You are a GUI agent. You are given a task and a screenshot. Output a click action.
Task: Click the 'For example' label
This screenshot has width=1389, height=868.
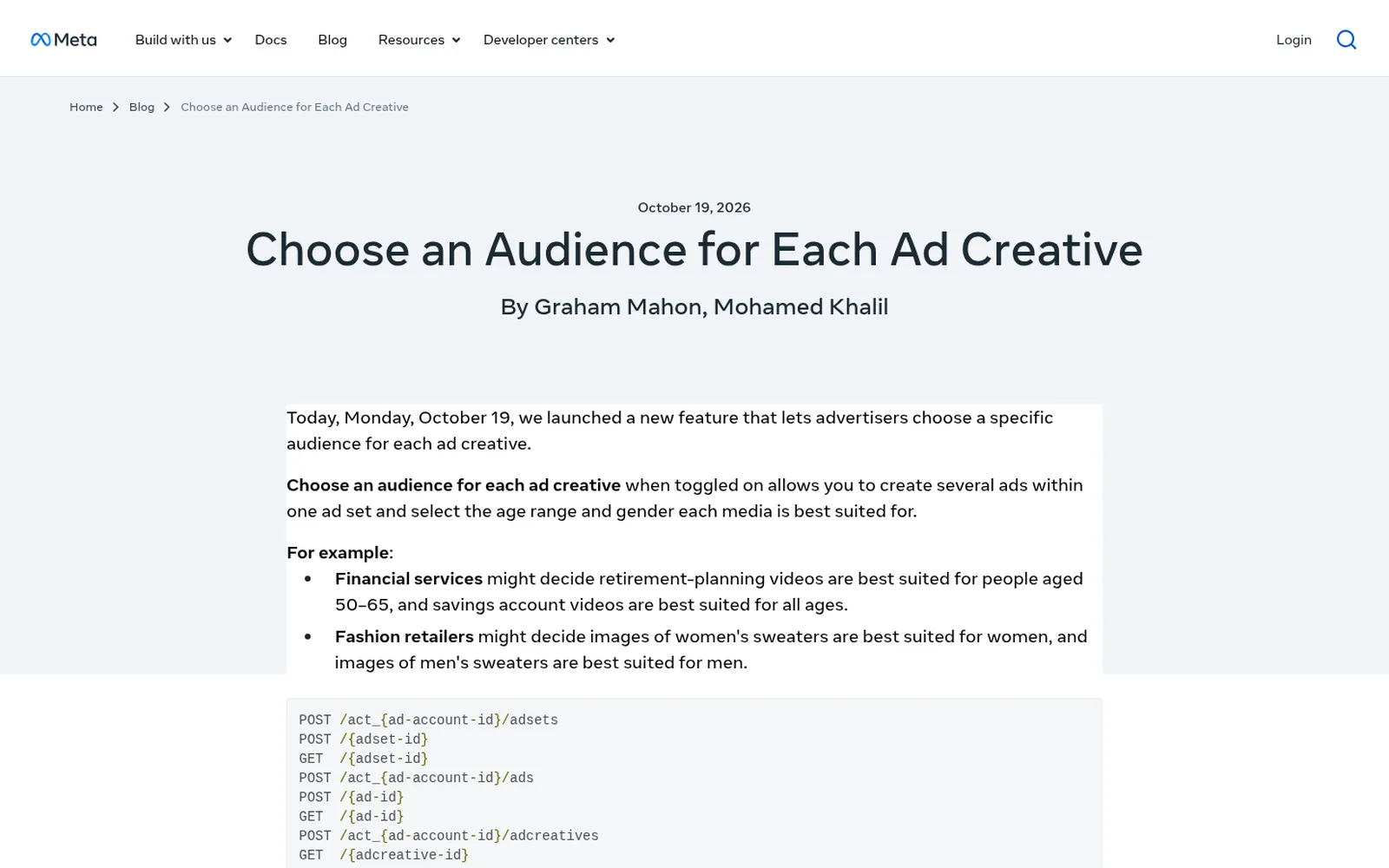coord(338,553)
